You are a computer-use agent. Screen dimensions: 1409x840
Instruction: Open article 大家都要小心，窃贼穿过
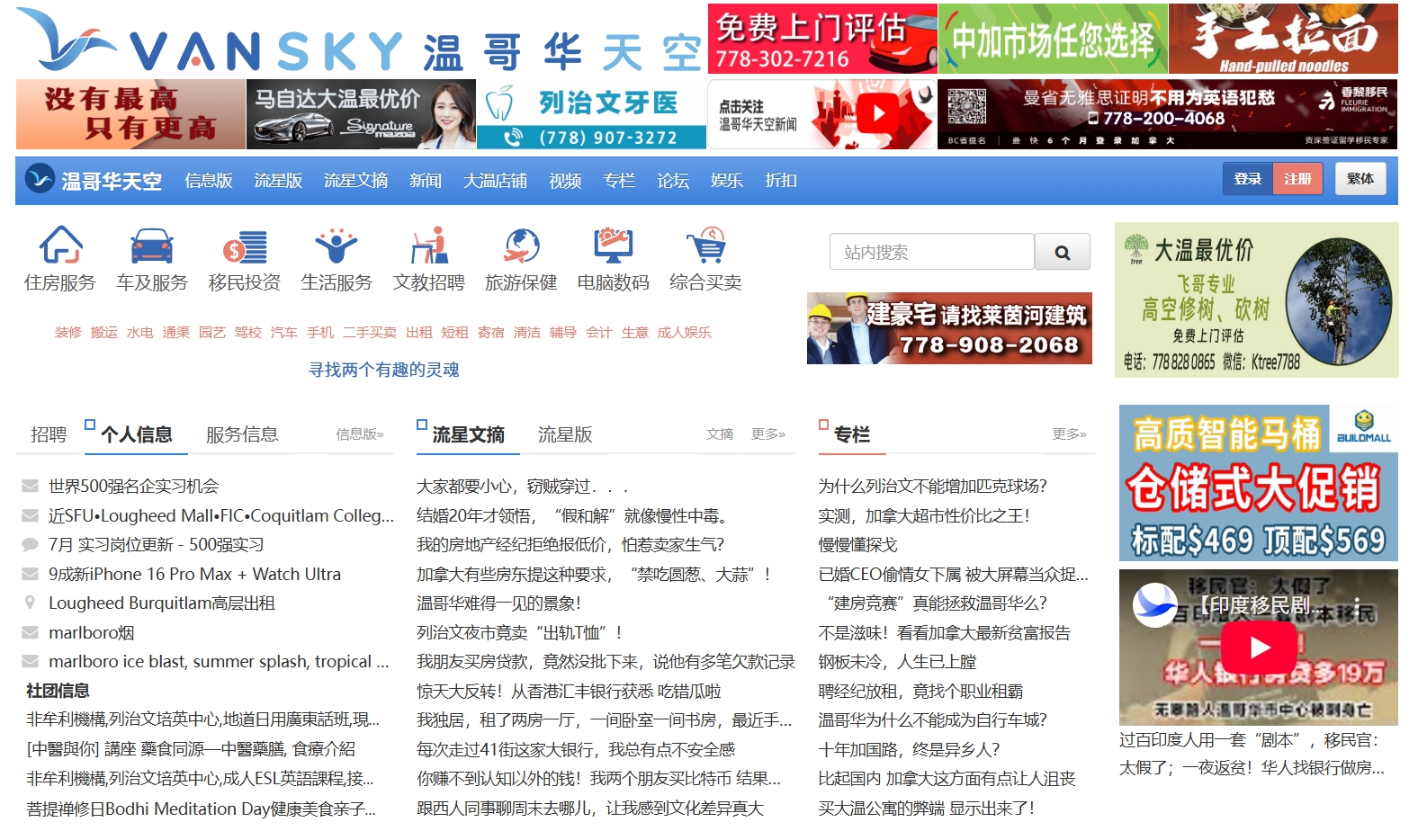click(522, 487)
